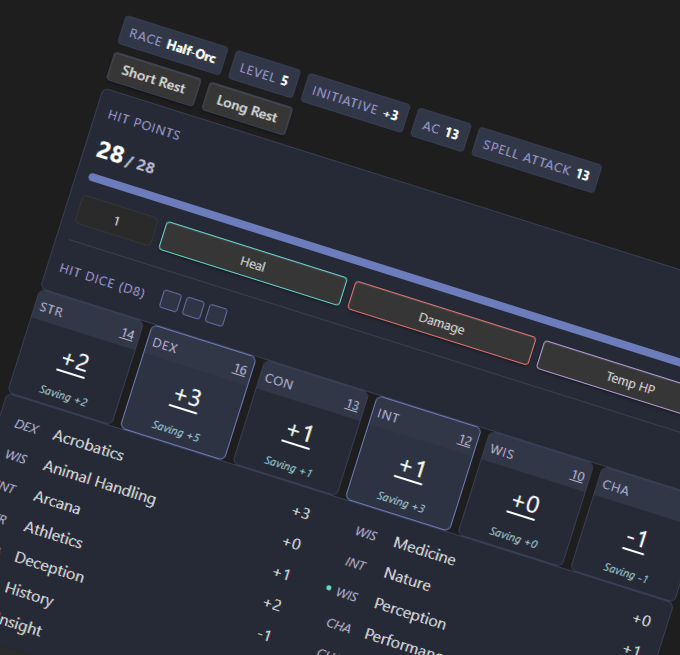This screenshot has width=680, height=655.
Task: Select the Performance skill name
Action: pos(404,641)
